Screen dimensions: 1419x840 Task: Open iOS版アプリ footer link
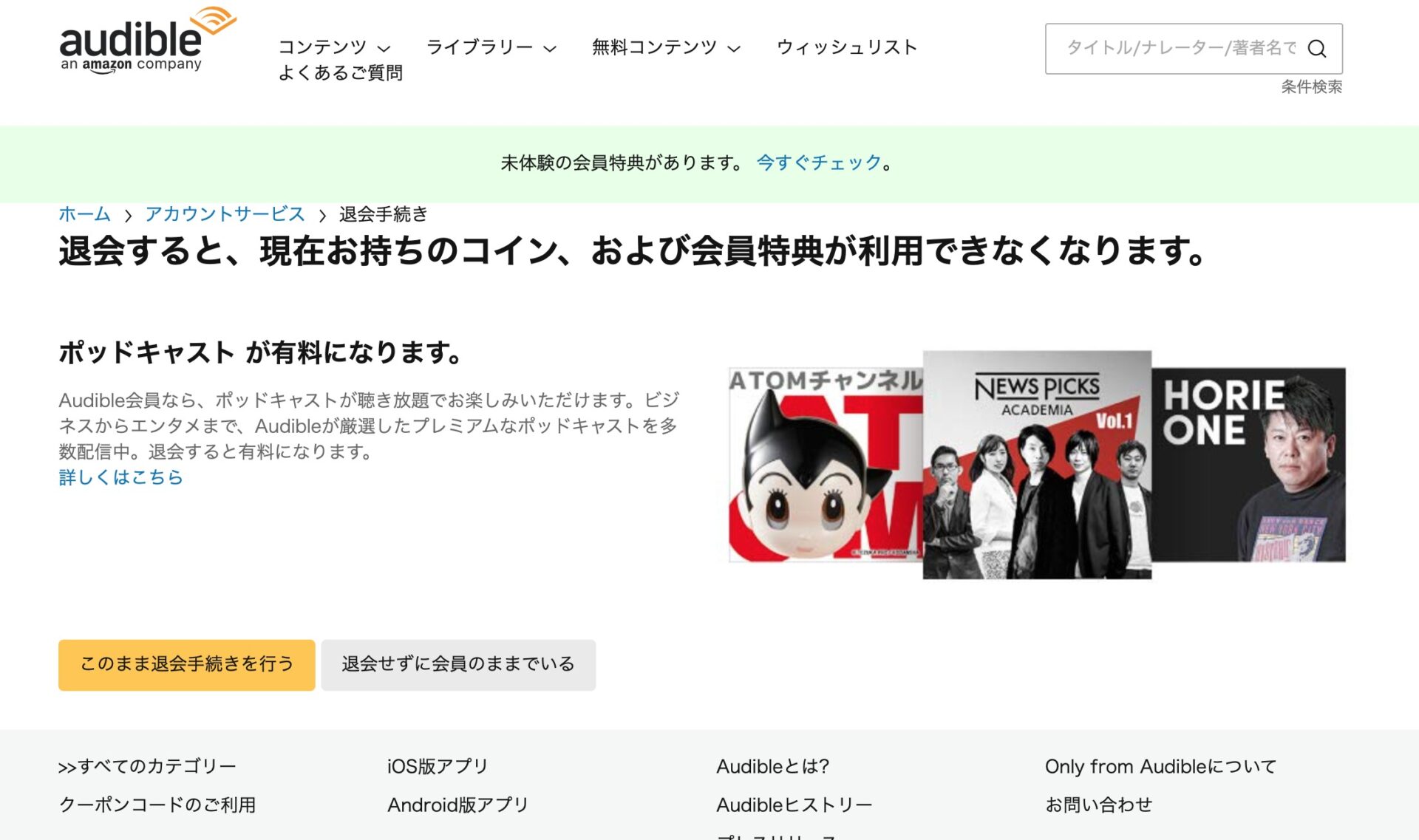click(x=438, y=766)
